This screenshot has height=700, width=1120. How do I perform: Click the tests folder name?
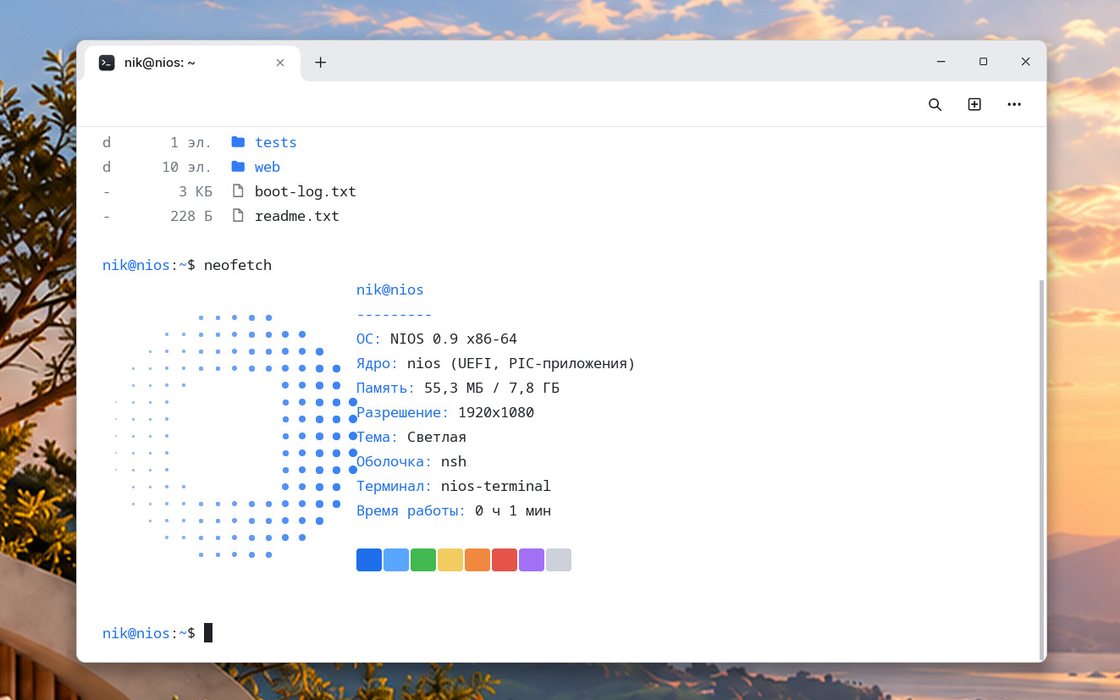tap(276, 142)
